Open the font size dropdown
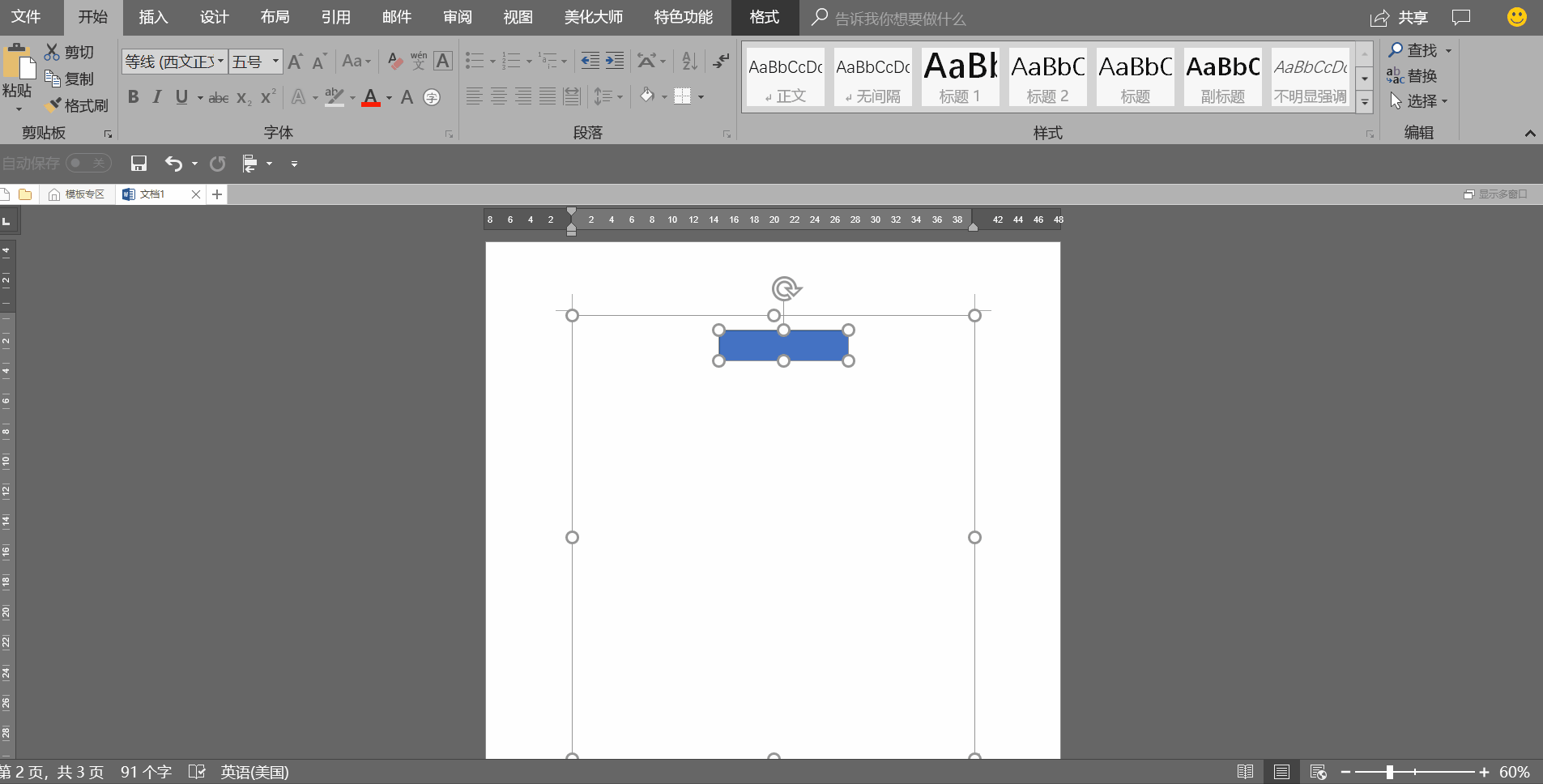Screen dimensions: 1543x784 point(274,61)
